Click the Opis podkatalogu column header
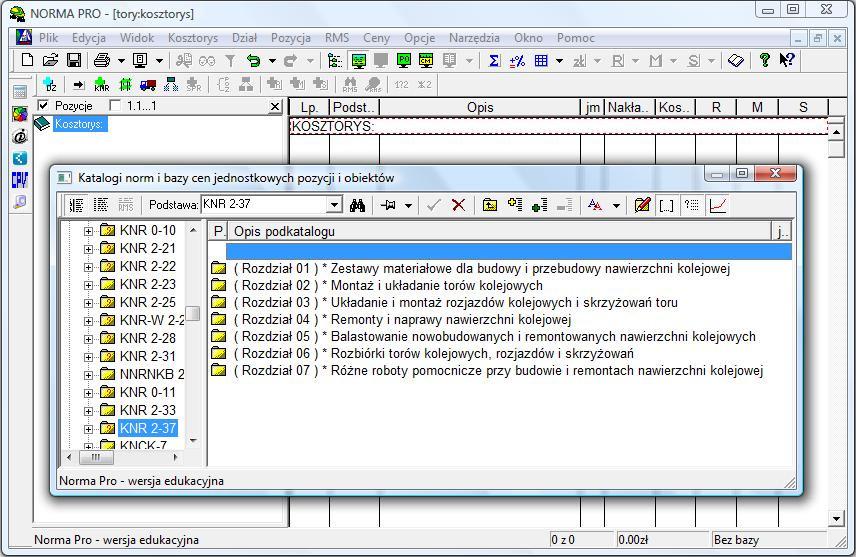This screenshot has width=856, height=557. point(499,231)
